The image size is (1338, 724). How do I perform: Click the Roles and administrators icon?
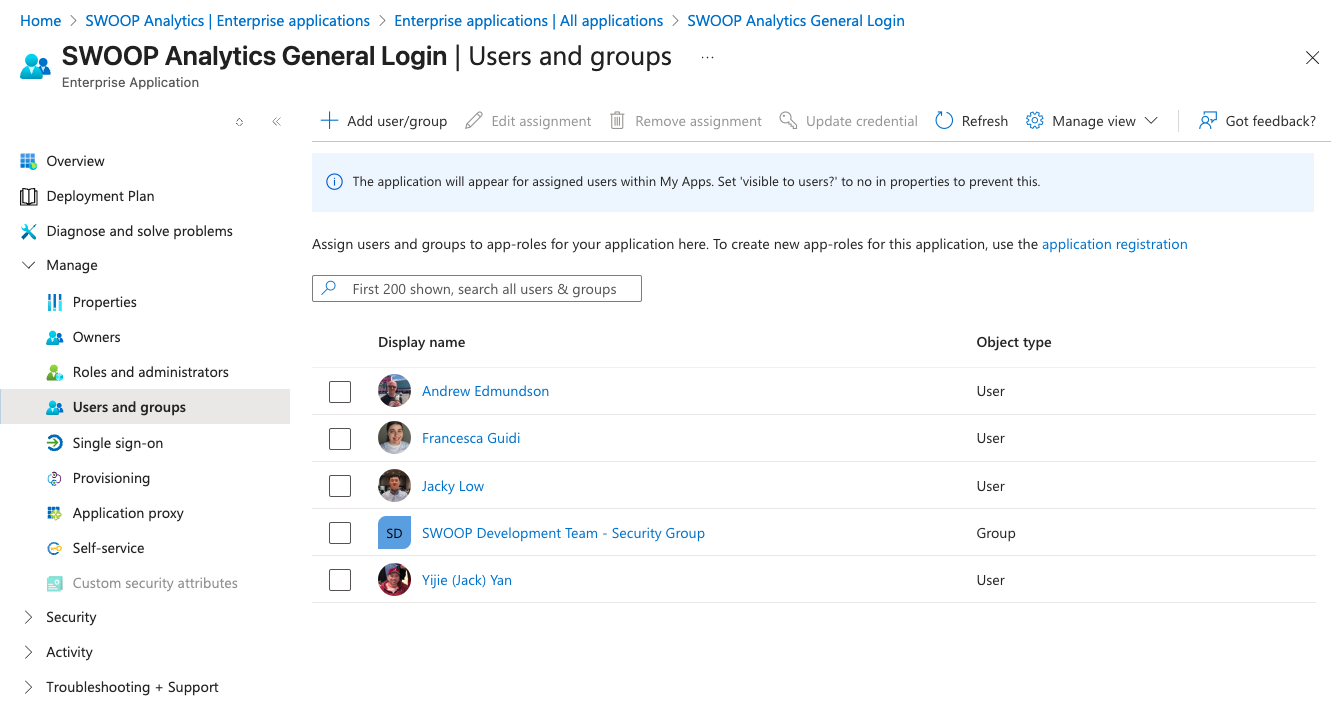point(55,372)
